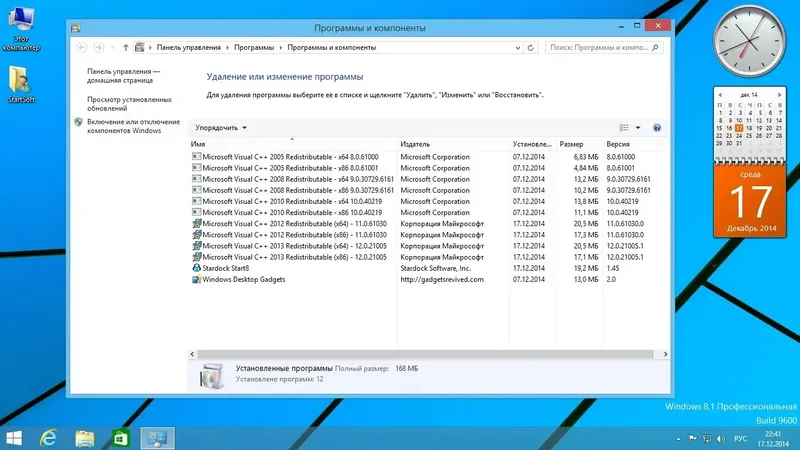Open the Help question mark icon
This screenshot has height=450, width=800.
(x=657, y=128)
